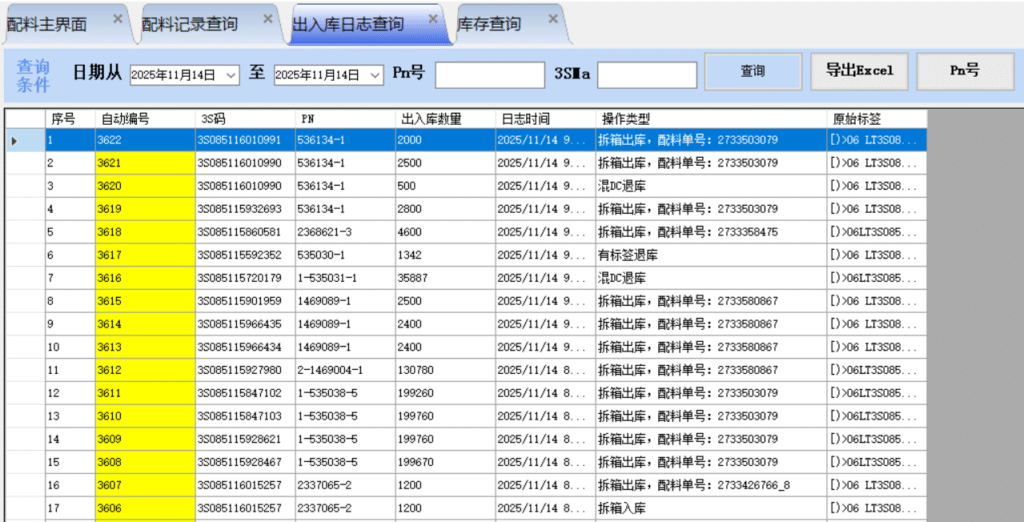Click operation cell with 2733426766_8

pyautogui.click(x=711, y=485)
